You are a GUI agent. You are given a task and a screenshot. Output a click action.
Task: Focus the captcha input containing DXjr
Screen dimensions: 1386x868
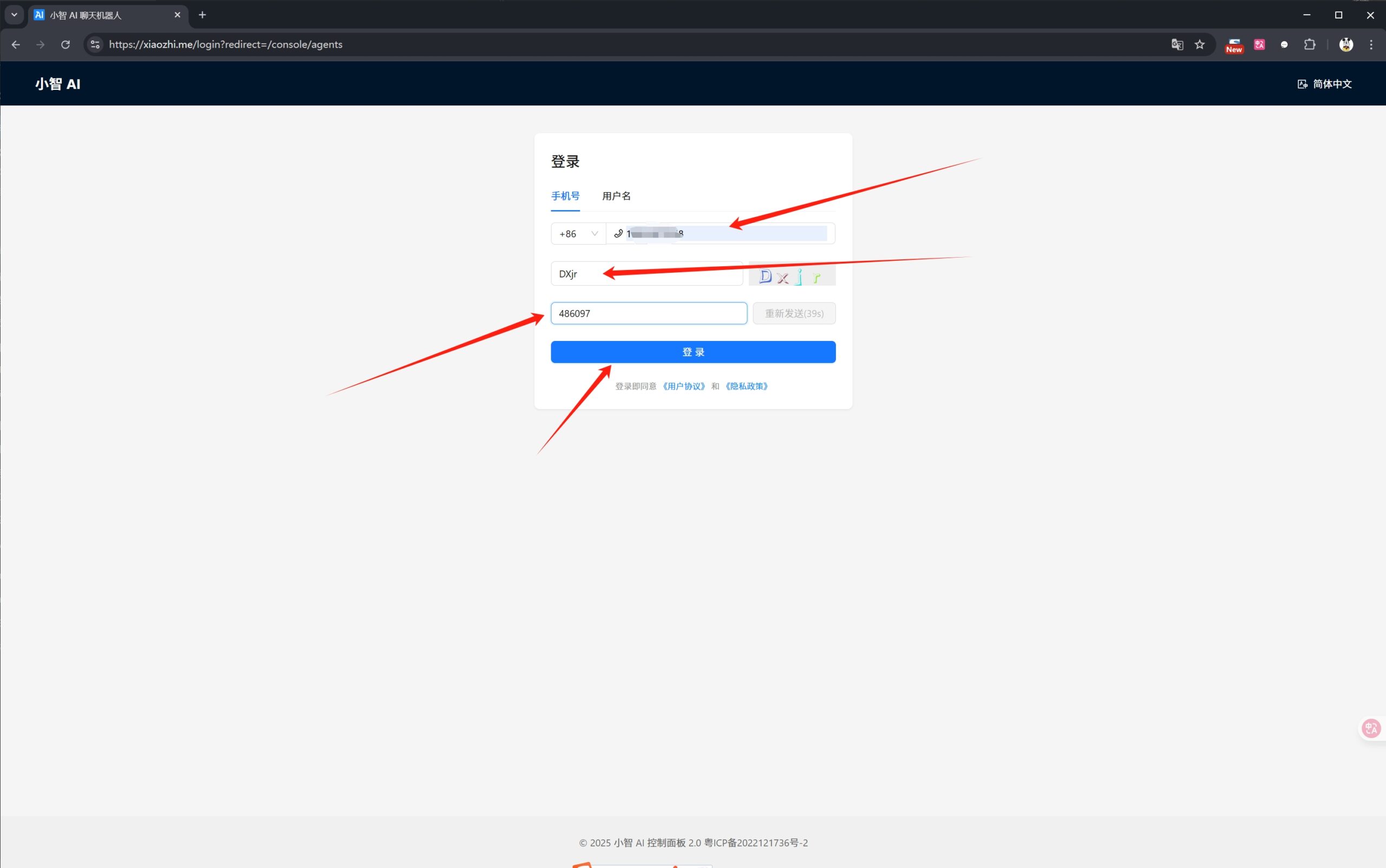click(647, 274)
